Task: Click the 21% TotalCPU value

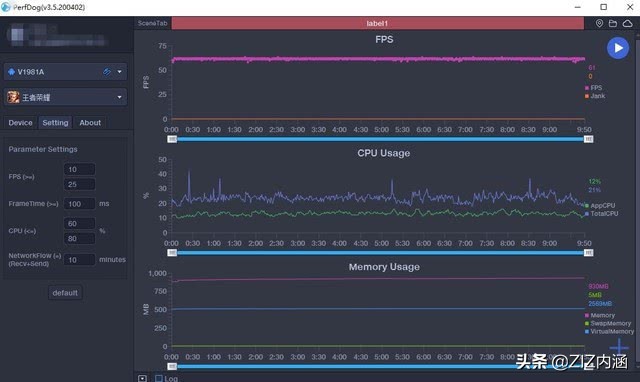Action: point(594,190)
